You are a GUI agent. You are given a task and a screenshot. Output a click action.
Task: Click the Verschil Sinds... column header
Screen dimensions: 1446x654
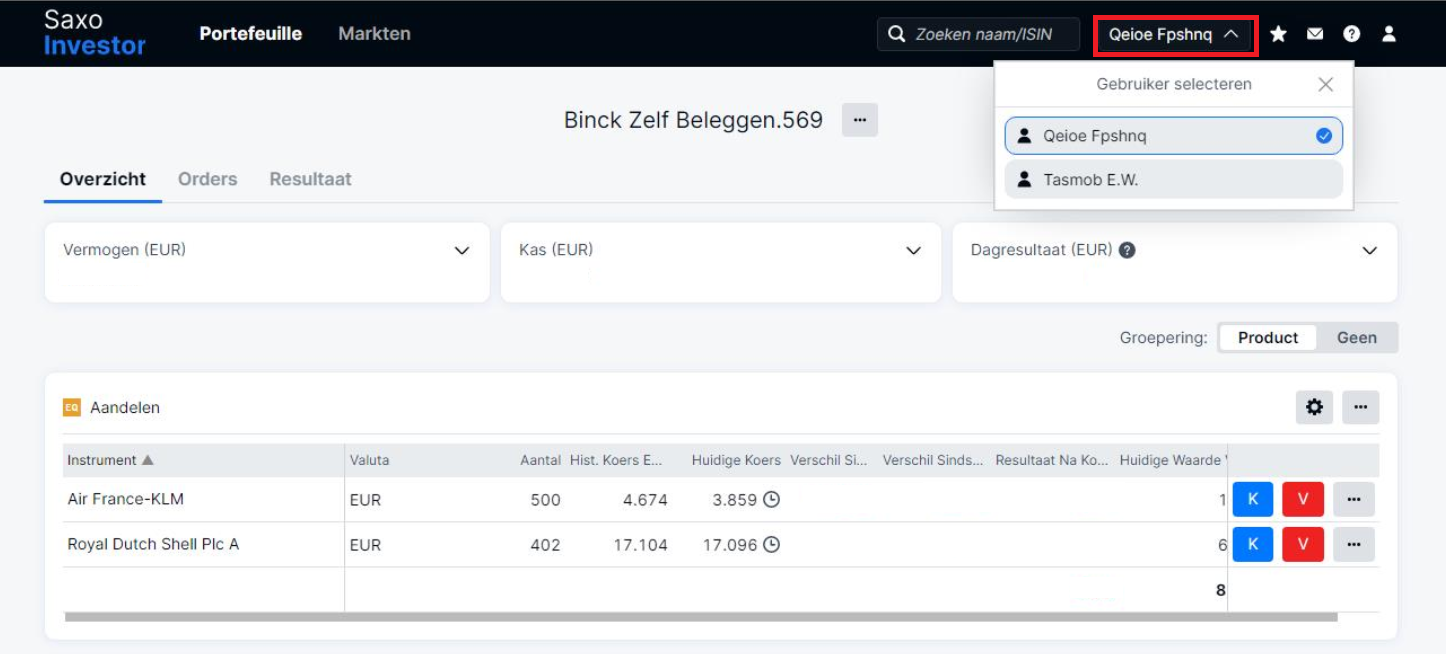(933, 460)
